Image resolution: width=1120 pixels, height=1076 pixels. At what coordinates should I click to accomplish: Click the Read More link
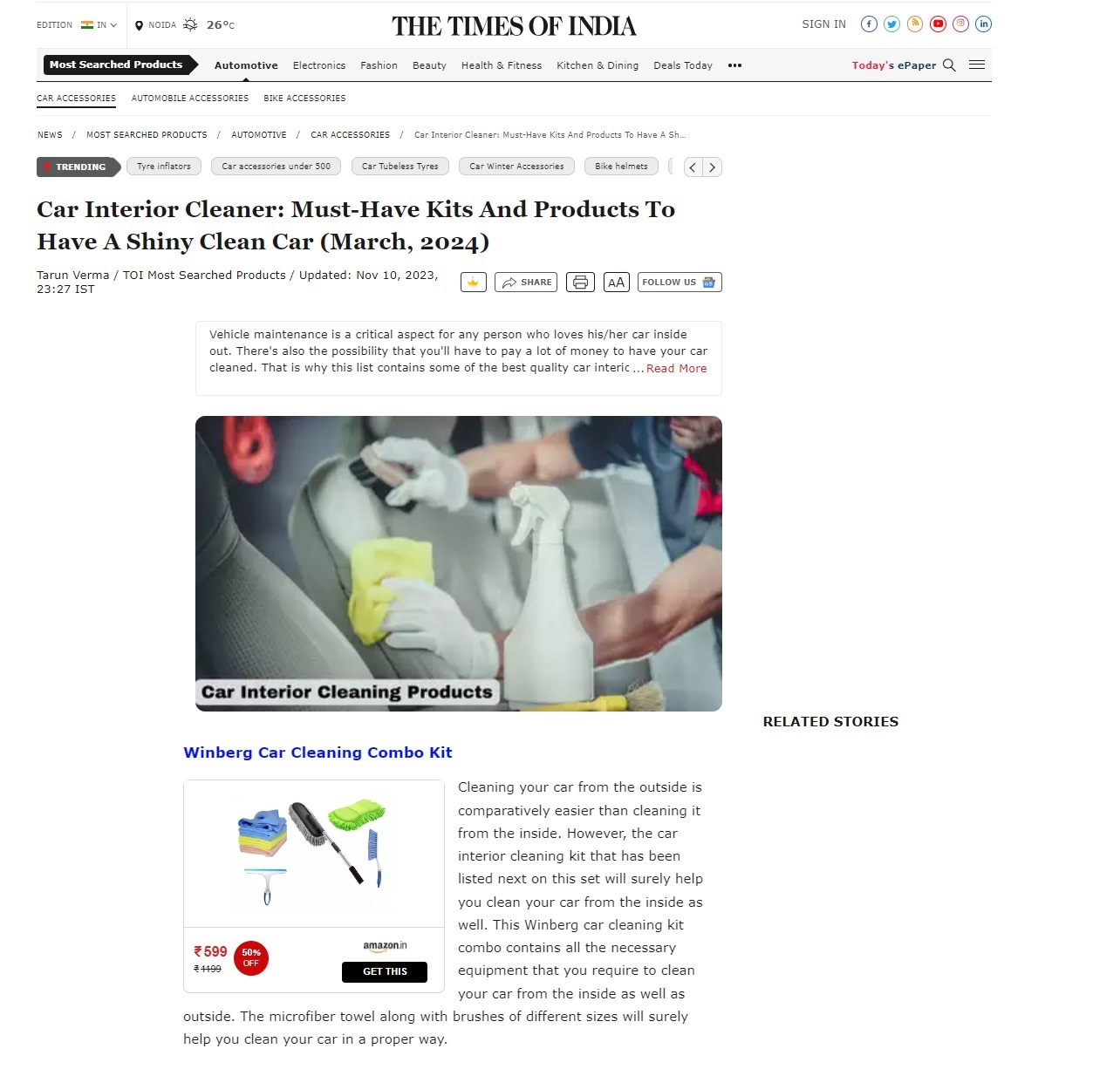677,369
